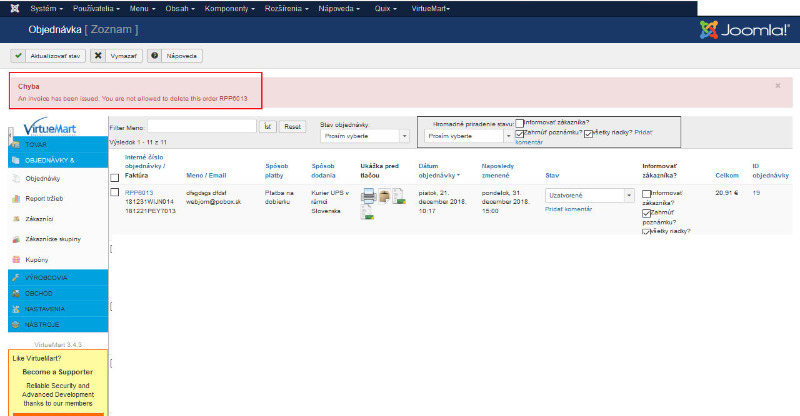Click the X icon on Vymazať button
Viewport: 800px width, 416px height.
tap(98, 56)
